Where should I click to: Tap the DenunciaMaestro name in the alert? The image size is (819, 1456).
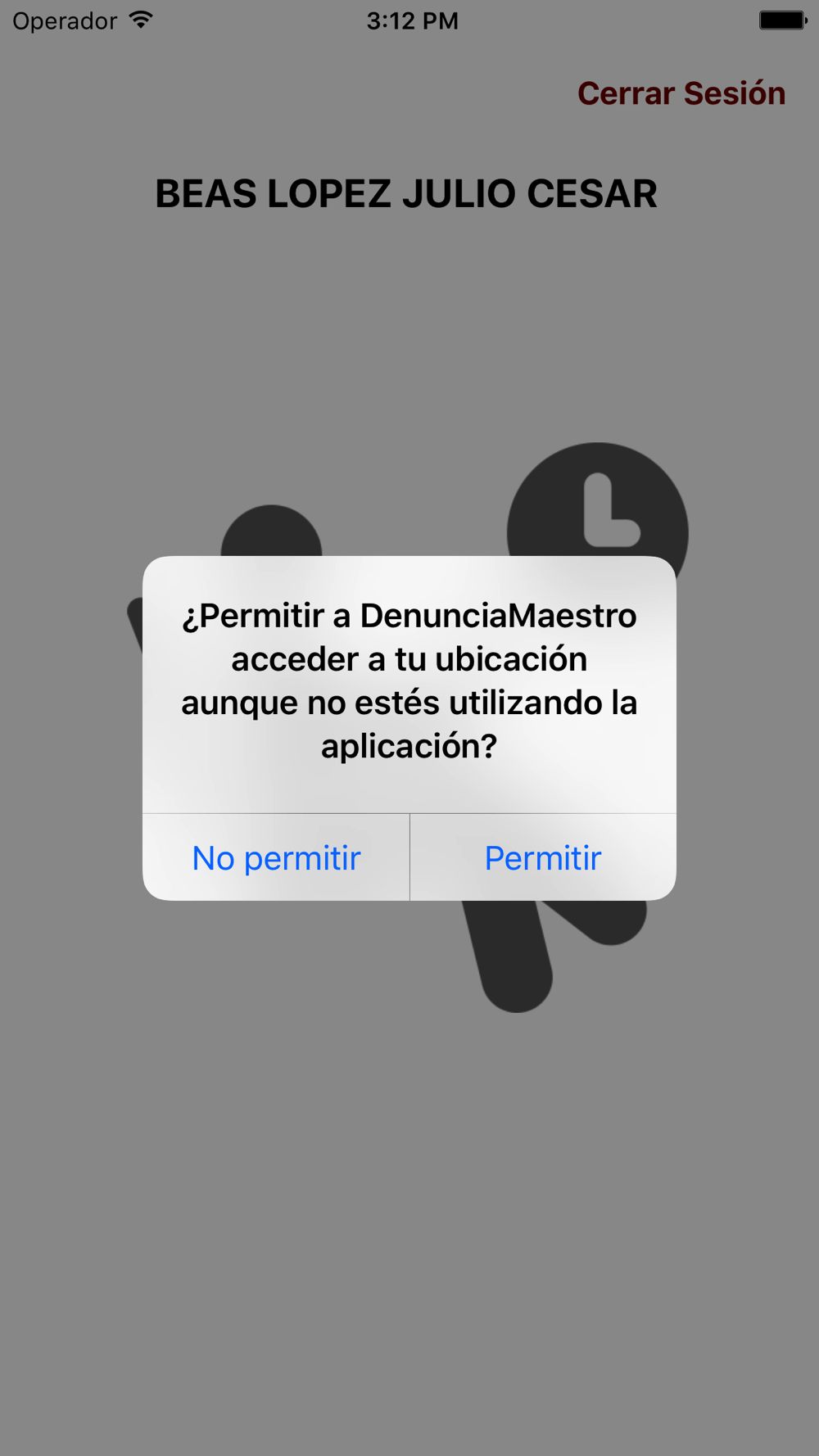498,616
